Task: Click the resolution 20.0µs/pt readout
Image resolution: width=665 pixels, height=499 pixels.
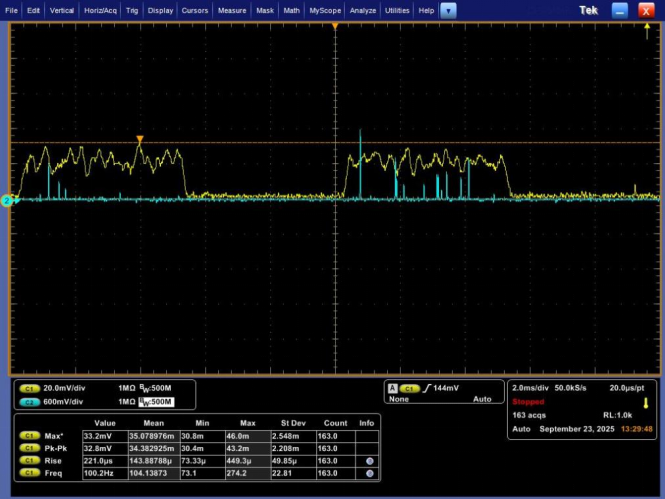Action: click(627, 388)
